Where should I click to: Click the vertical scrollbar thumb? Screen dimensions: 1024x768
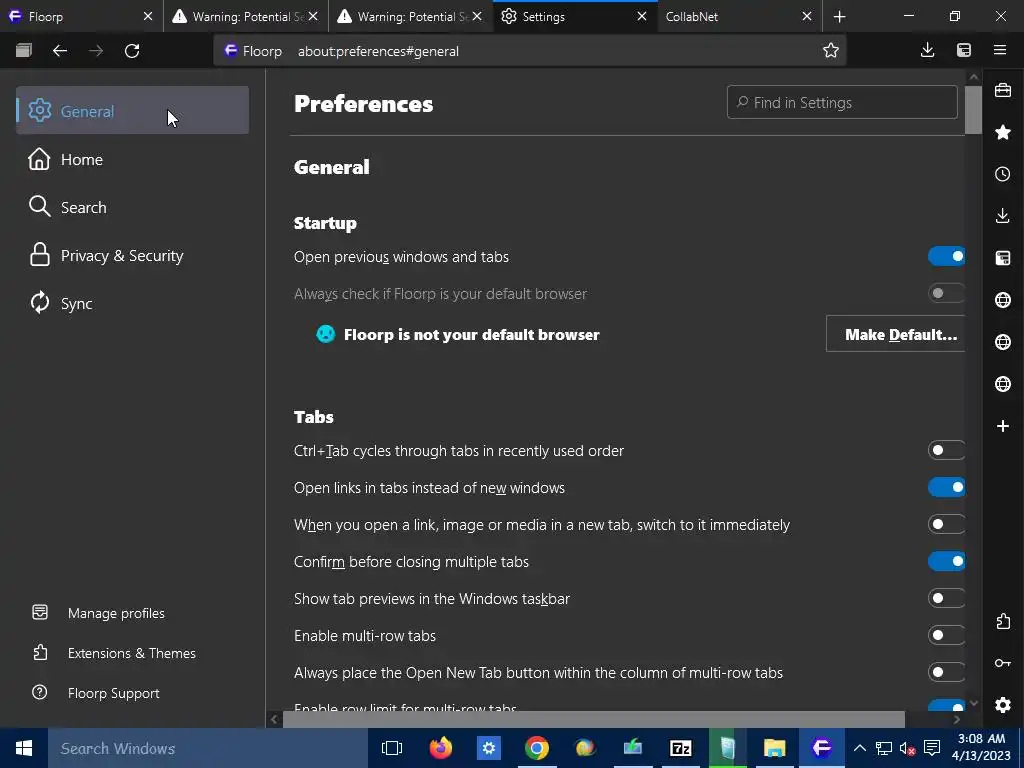pos(974,110)
